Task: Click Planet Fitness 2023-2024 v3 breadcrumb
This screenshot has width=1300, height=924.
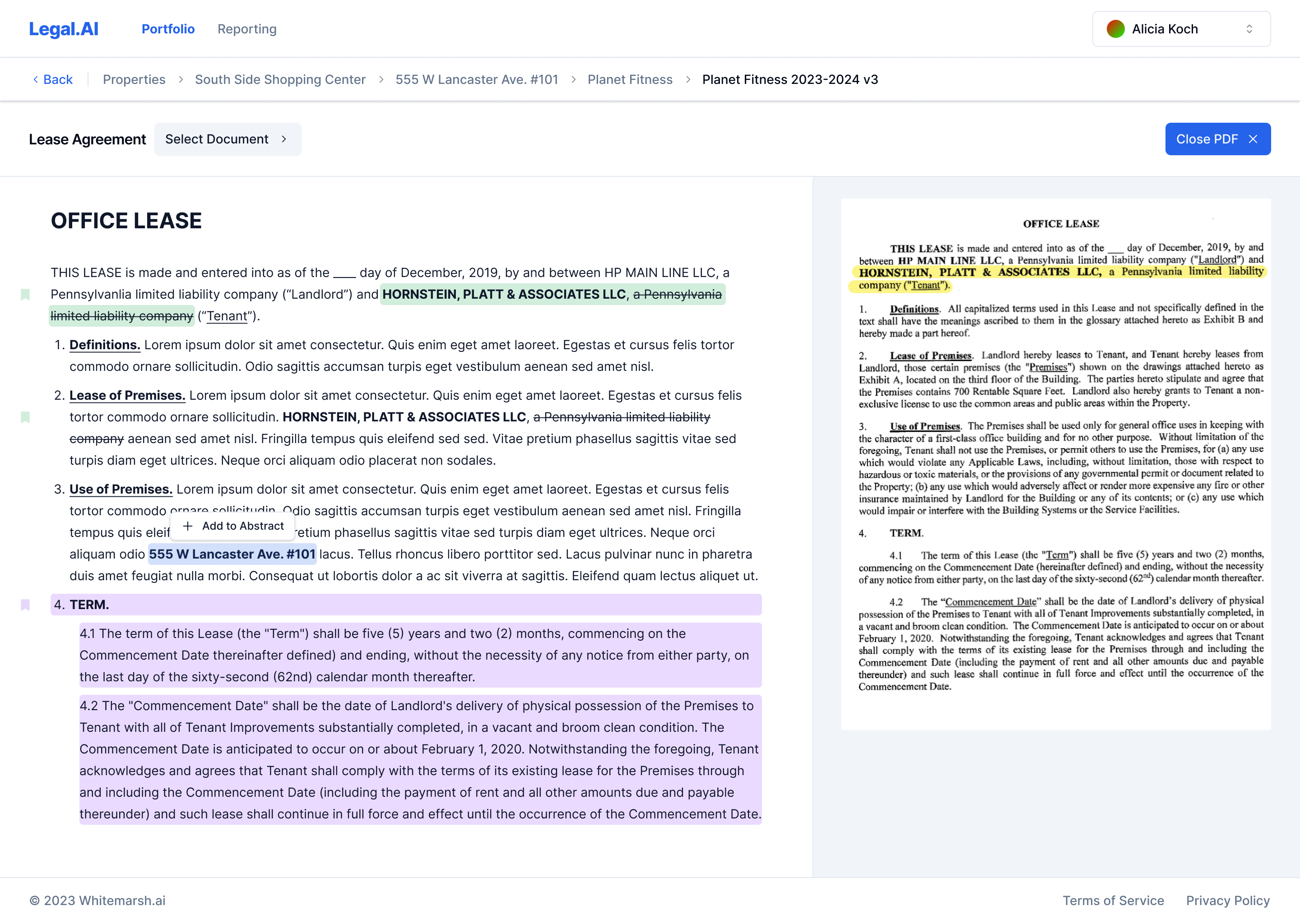Action: tap(790, 80)
